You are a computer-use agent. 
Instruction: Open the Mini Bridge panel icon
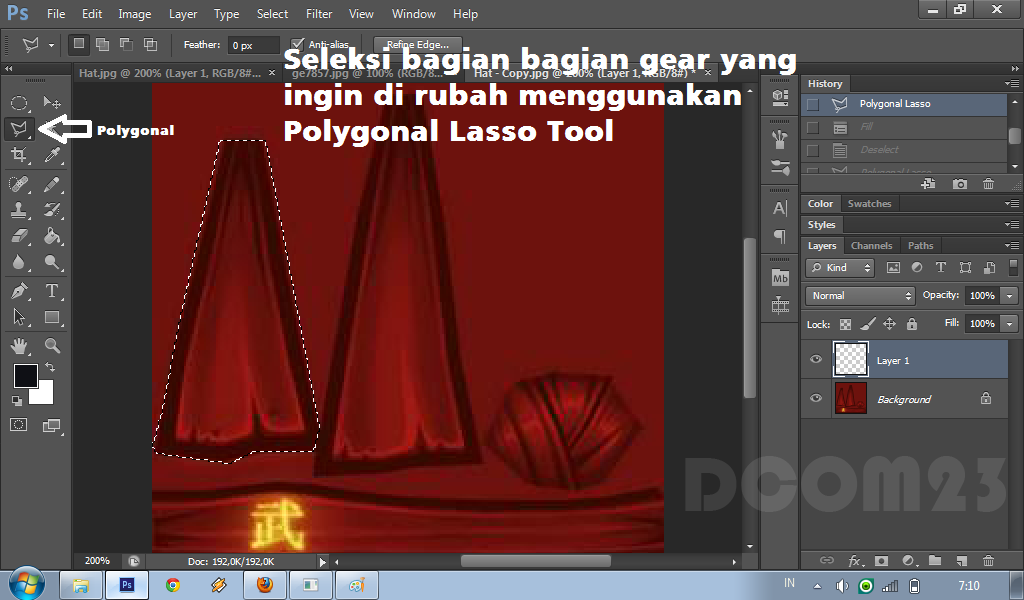point(780,278)
